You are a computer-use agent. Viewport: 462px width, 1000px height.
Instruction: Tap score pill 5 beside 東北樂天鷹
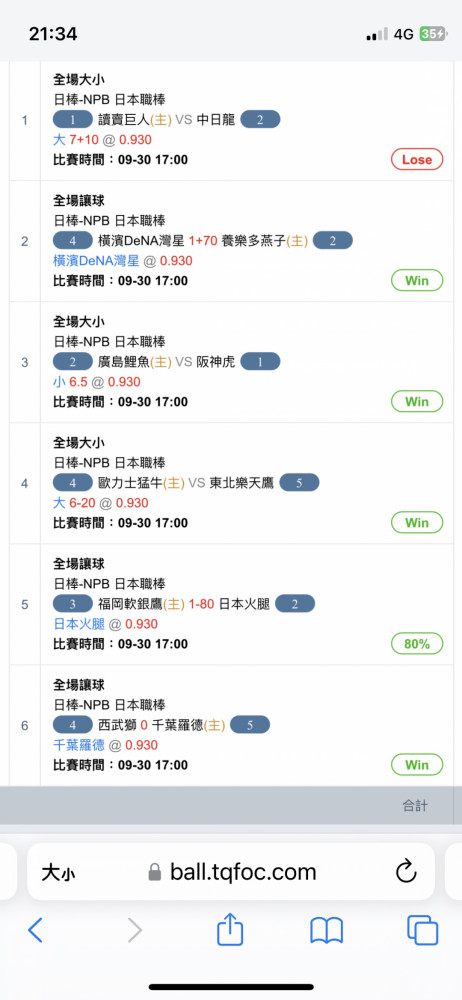click(x=299, y=483)
